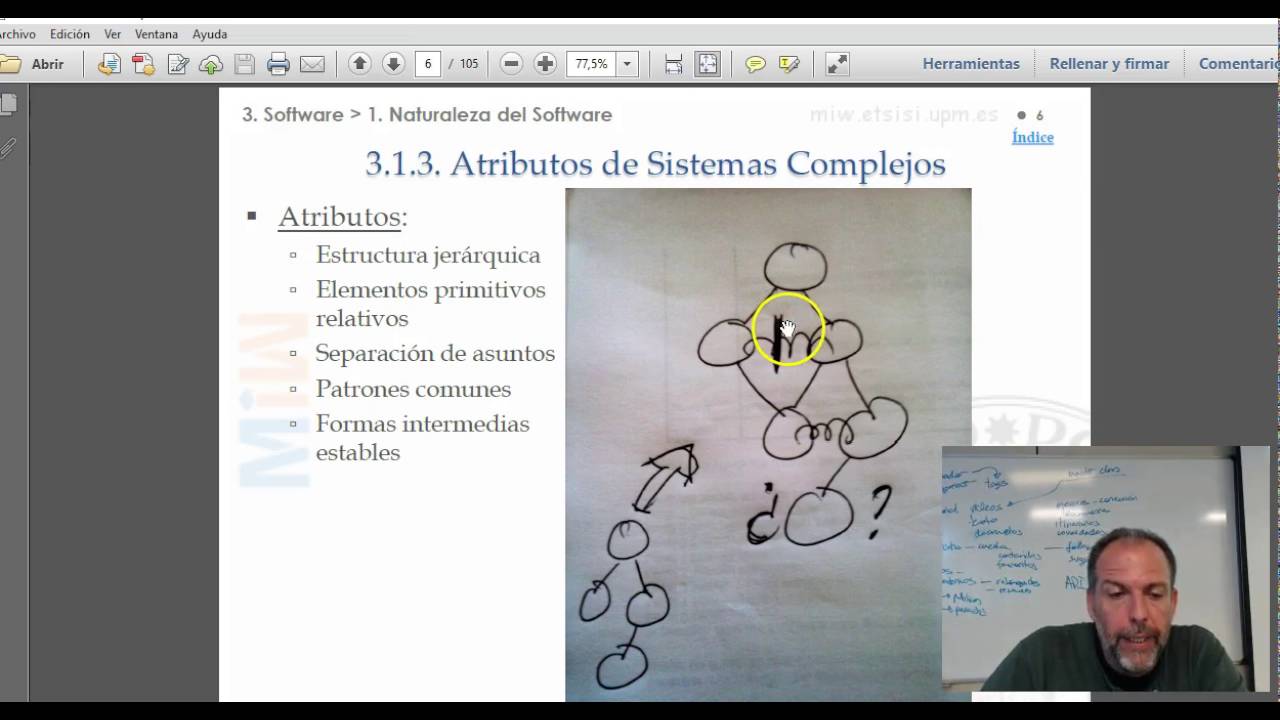Image resolution: width=1280 pixels, height=720 pixels.
Task: Click the fit full page icon
Action: click(708, 64)
